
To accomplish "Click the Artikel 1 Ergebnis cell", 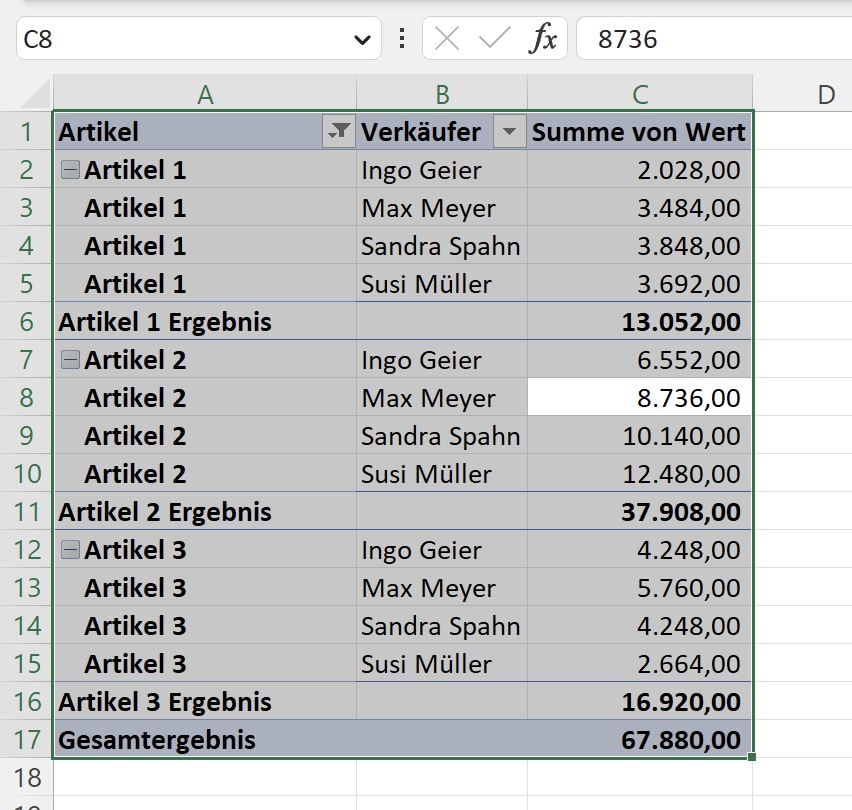I will click(x=205, y=322).
